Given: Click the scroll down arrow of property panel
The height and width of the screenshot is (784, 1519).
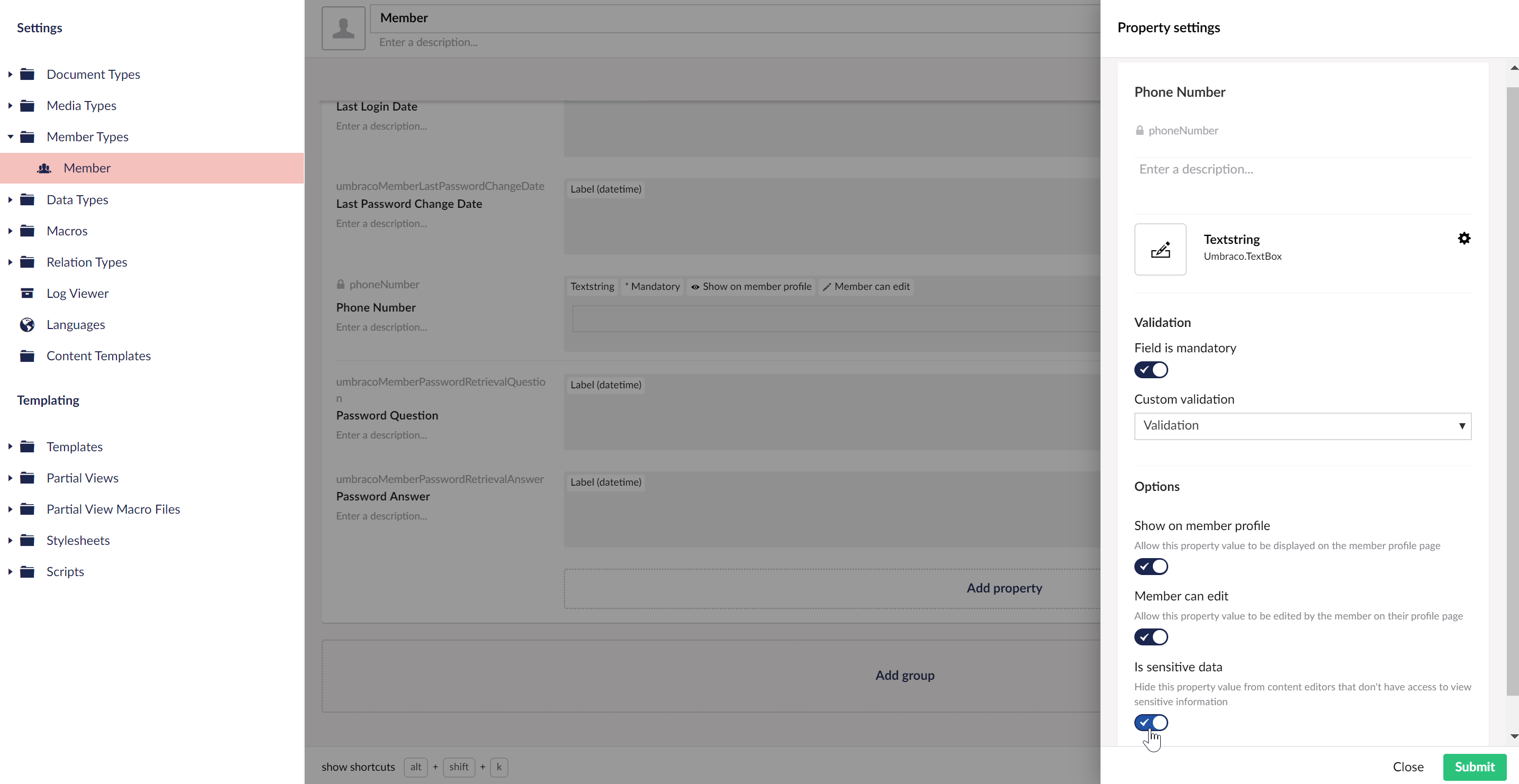Looking at the screenshot, I should point(1513,736).
